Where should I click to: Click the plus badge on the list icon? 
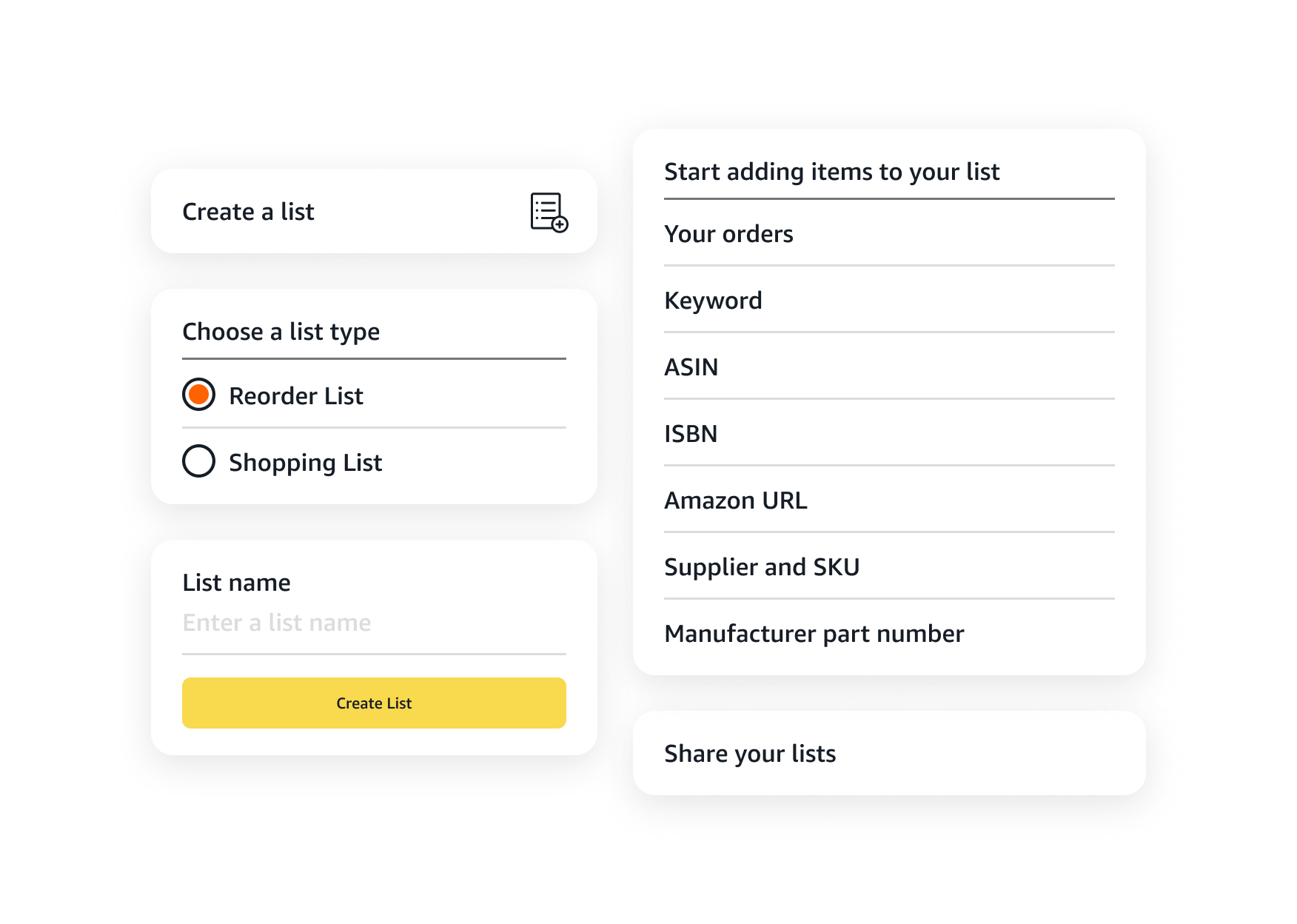[x=560, y=224]
